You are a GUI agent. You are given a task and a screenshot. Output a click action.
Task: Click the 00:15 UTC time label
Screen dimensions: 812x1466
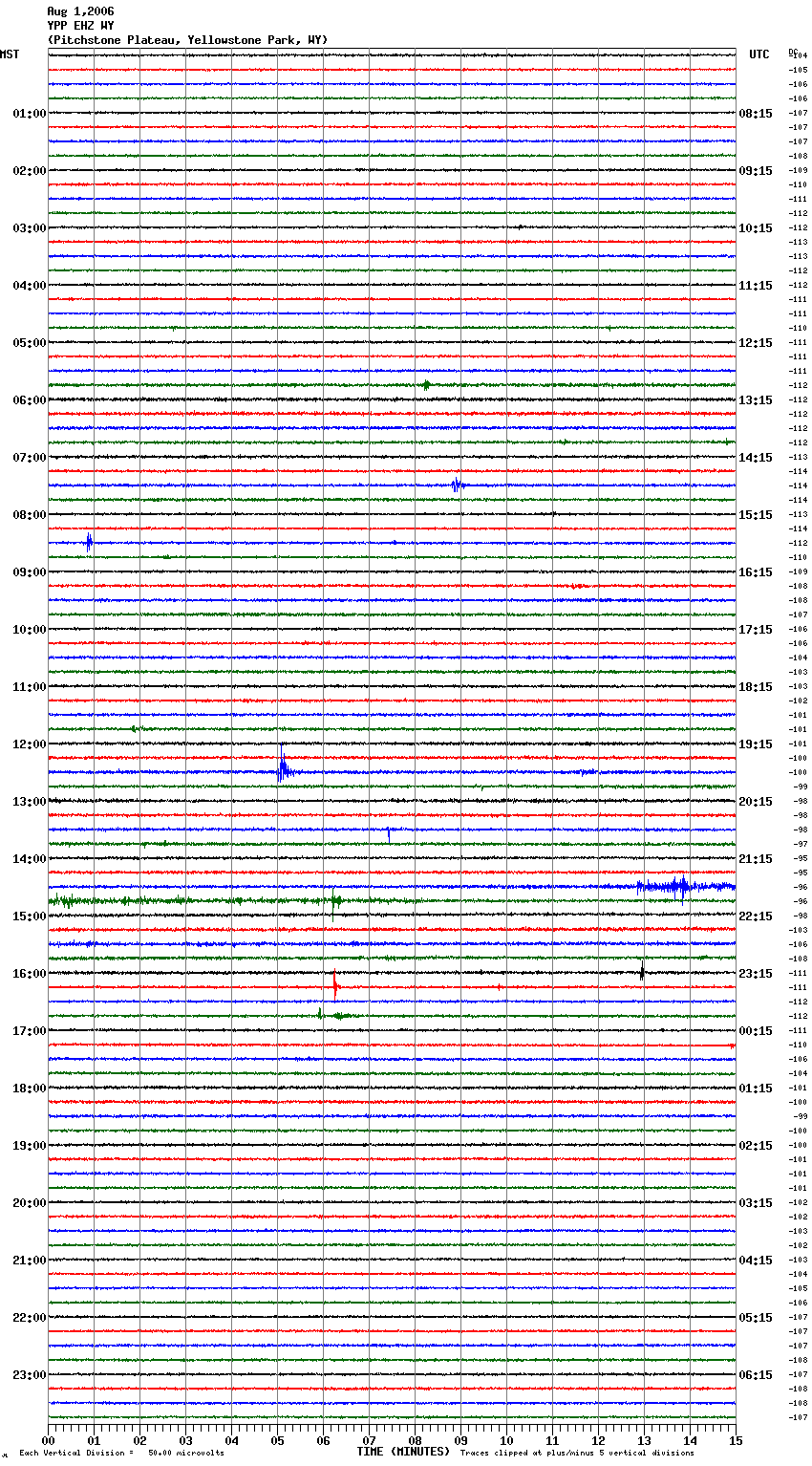(x=756, y=1031)
